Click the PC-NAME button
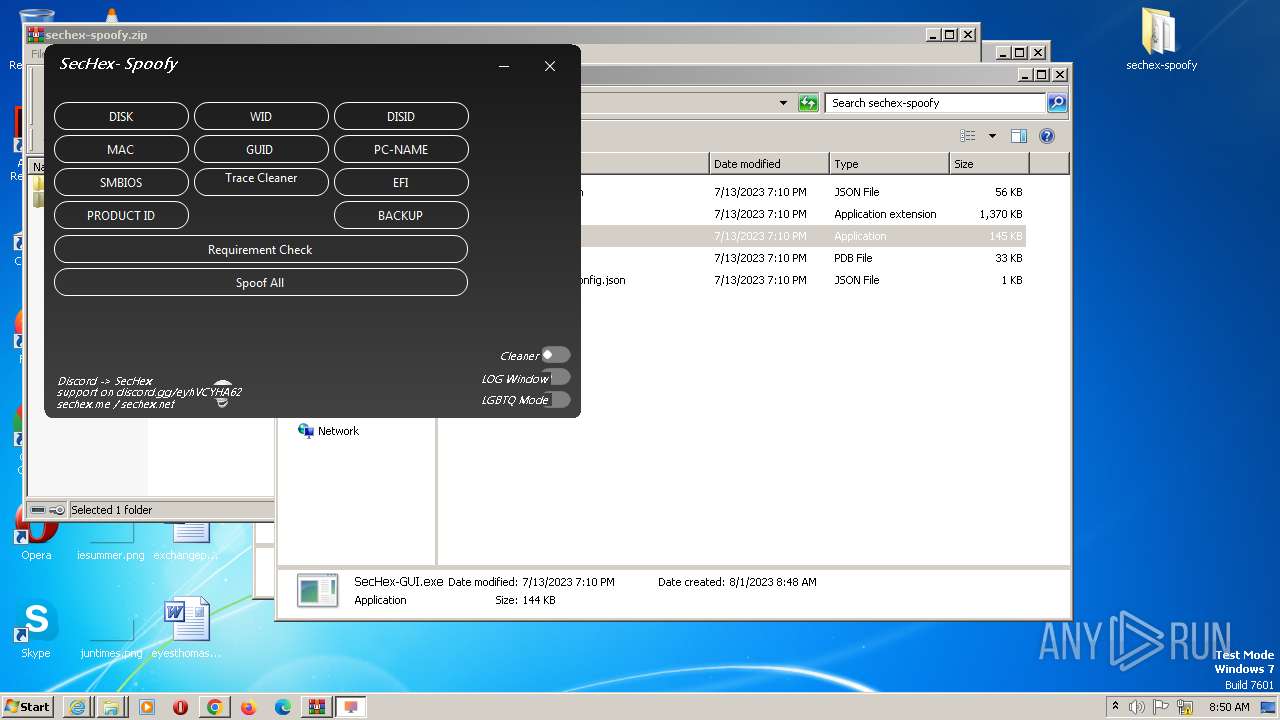 [x=401, y=149]
